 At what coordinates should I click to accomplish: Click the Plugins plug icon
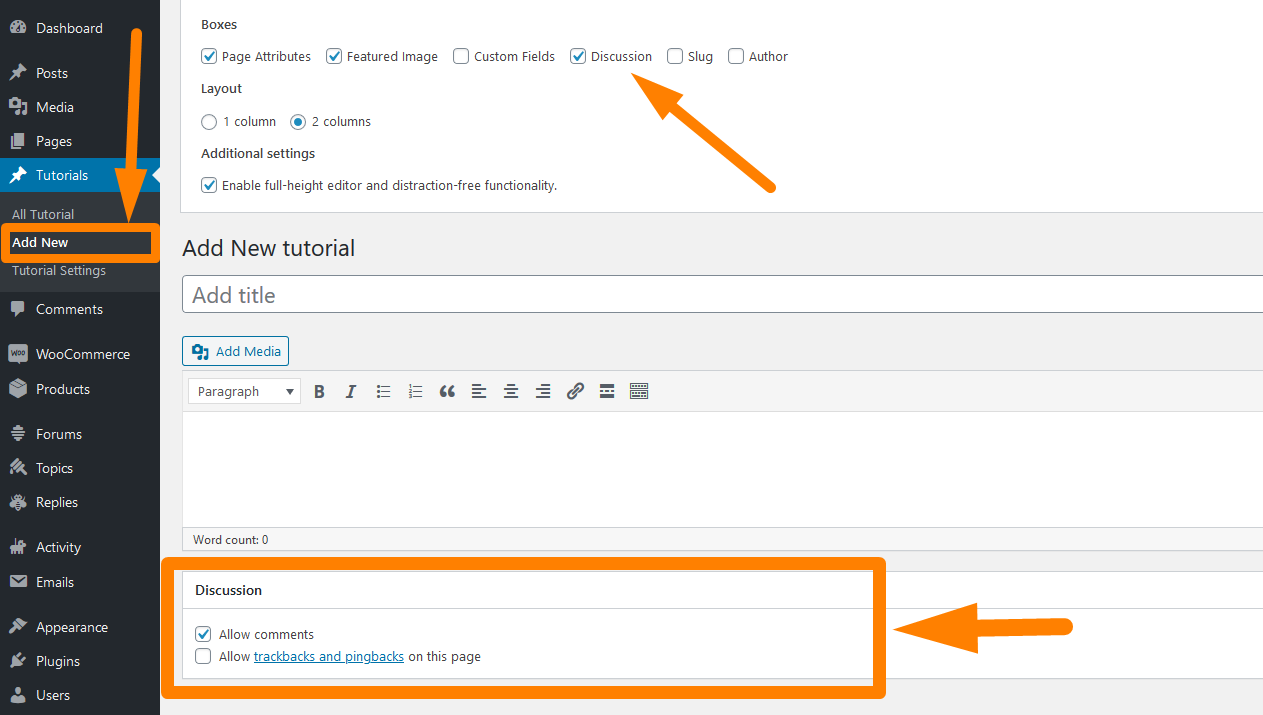[x=18, y=661]
